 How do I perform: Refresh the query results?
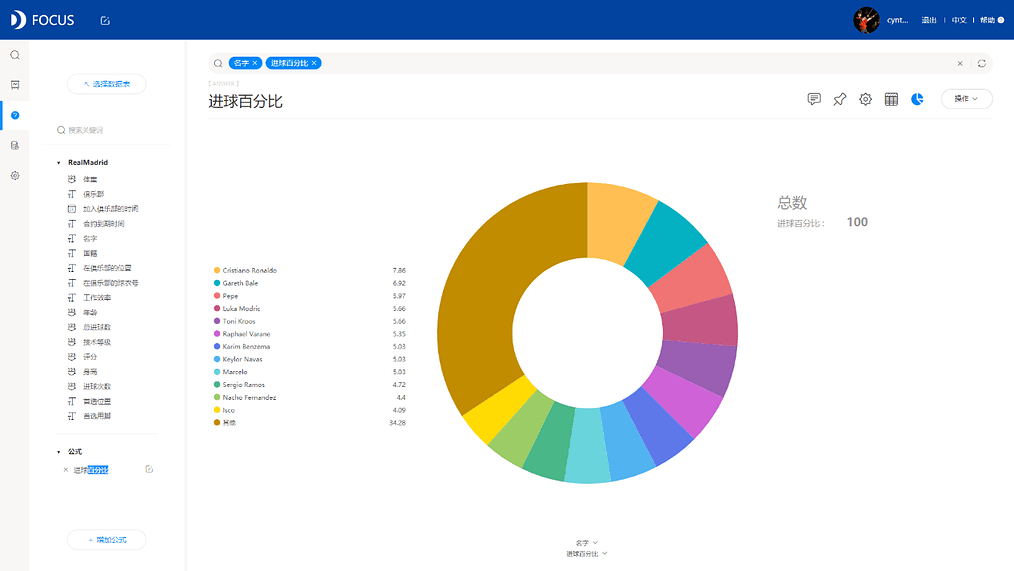click(x=982, y=63)
